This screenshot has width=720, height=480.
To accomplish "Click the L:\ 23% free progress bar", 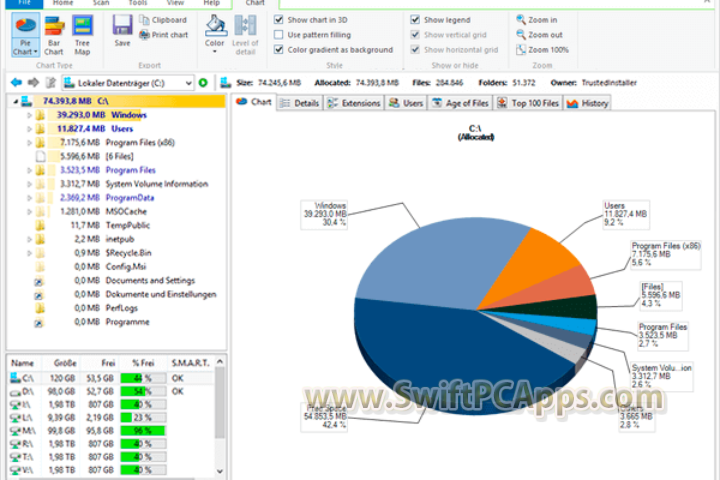I will [x=143, y=418].
